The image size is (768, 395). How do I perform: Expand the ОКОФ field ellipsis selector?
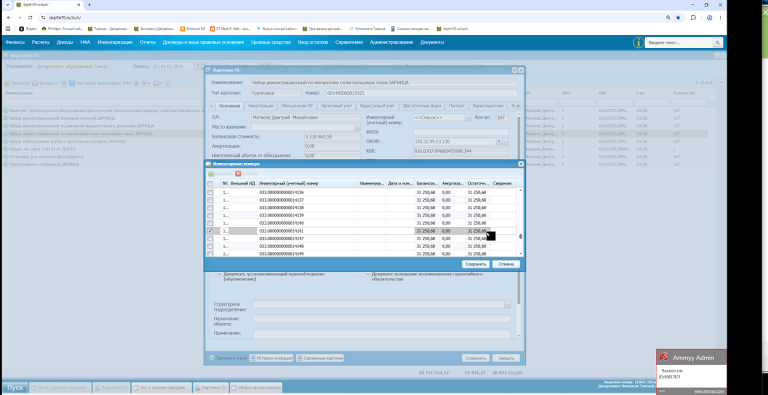pyautogui.click(x=505, y=142)
